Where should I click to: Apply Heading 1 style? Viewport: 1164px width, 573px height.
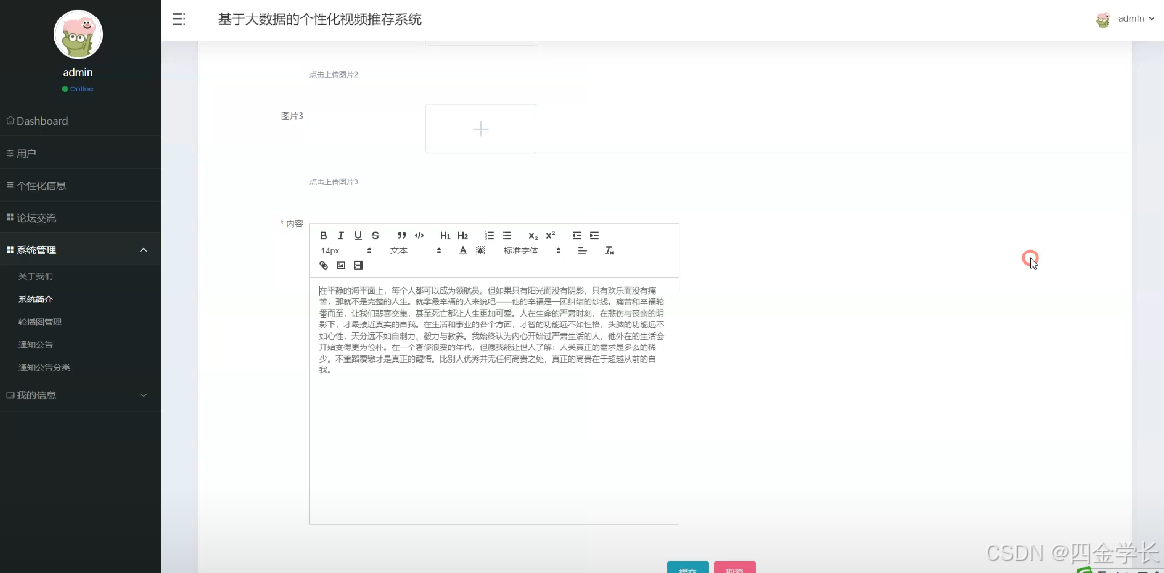point(445,235)
